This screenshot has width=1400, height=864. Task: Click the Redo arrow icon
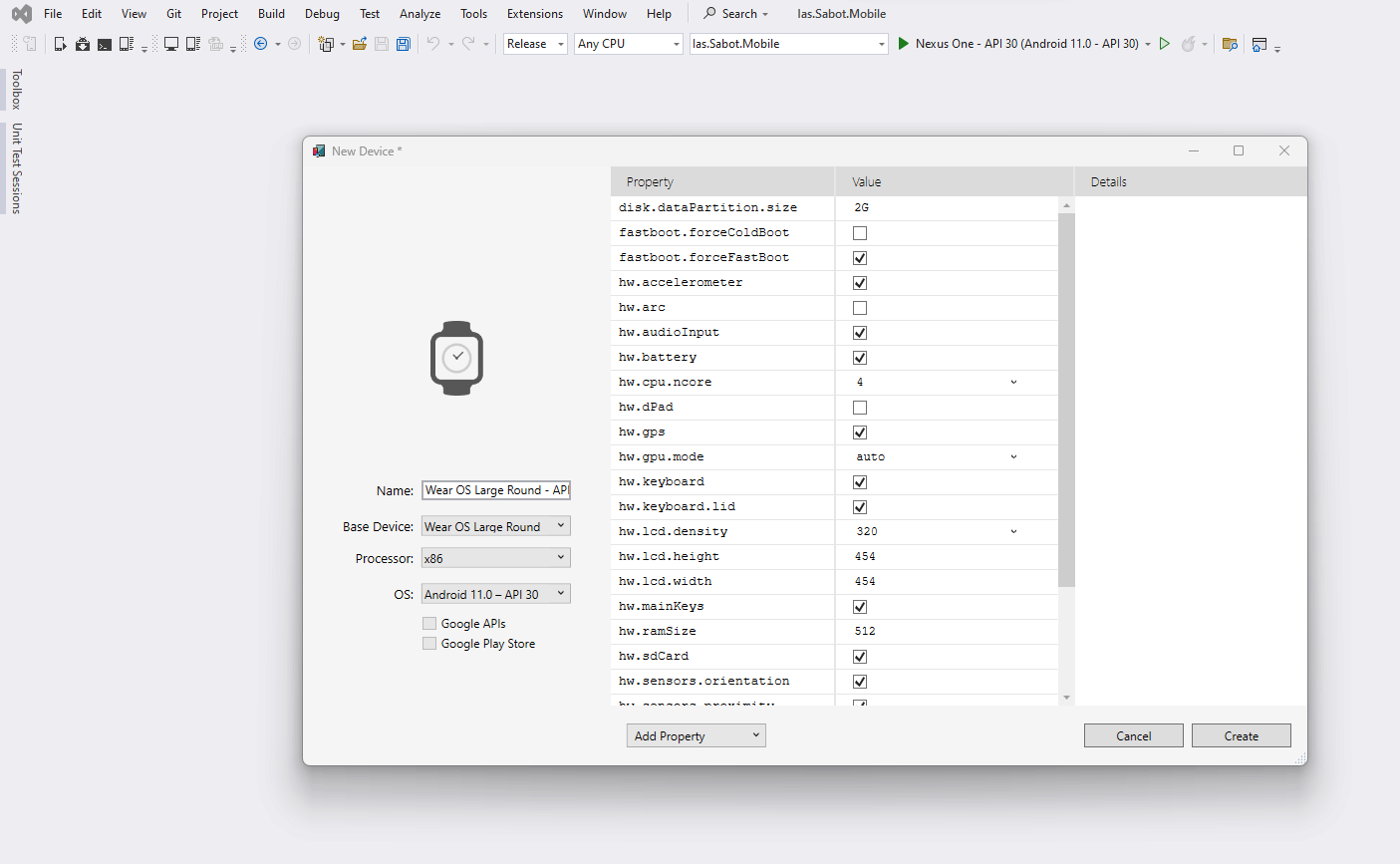tap(468, 44)
